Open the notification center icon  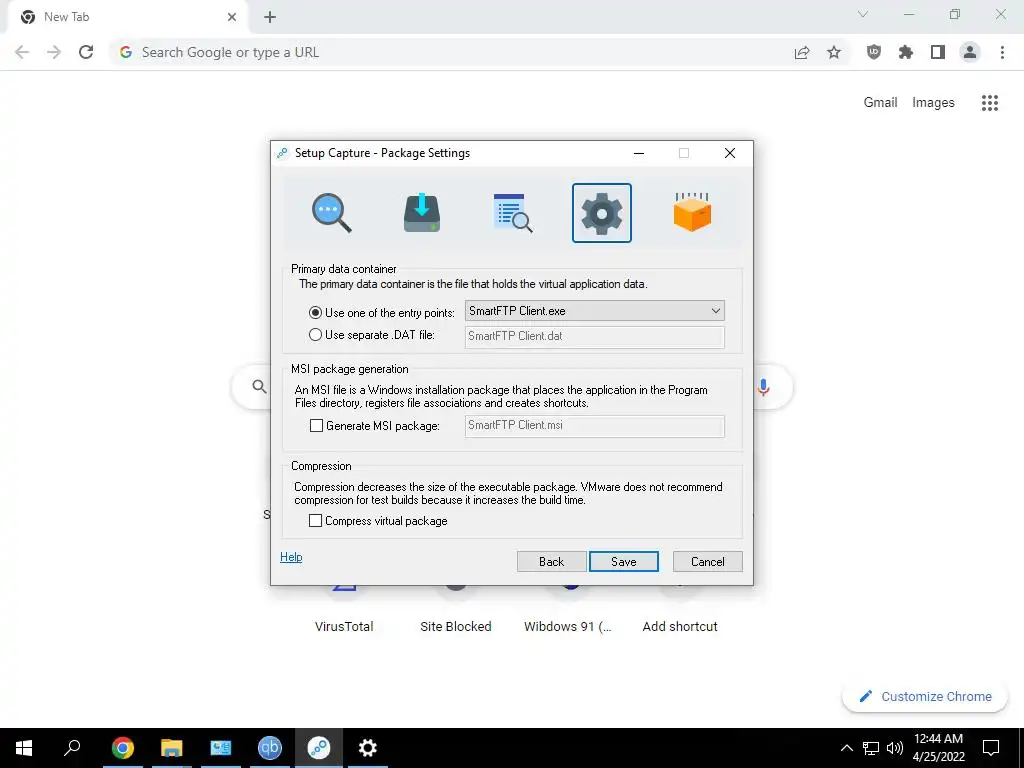coord(991,748)
